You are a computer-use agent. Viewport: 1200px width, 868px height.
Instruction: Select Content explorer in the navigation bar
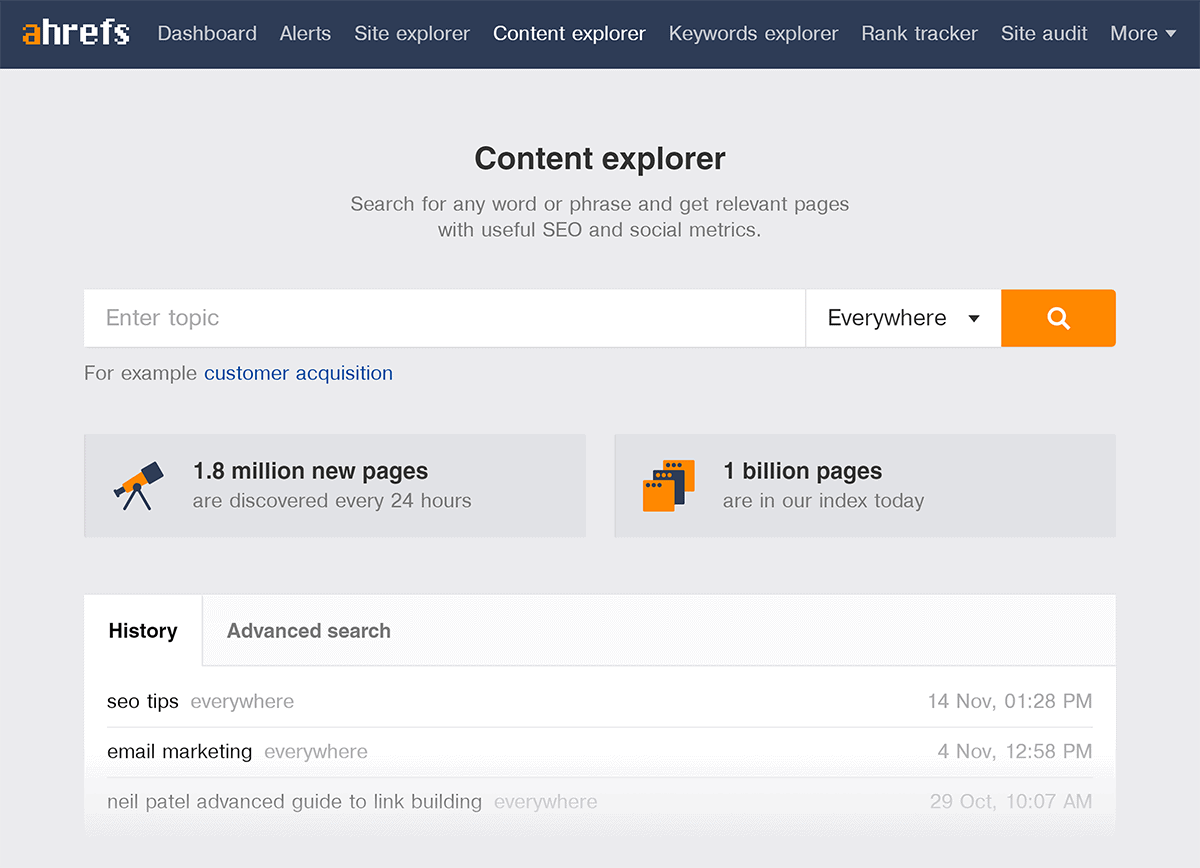(x=569, y=33)
